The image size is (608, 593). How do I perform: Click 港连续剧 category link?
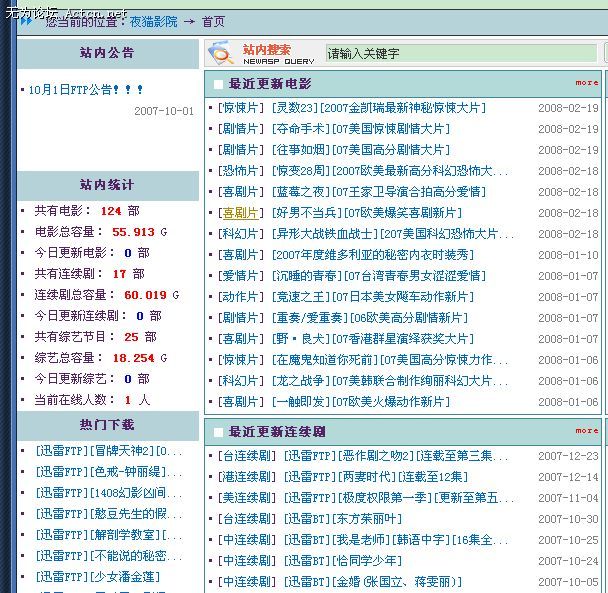pyautogui.click(x=247, y=477)
